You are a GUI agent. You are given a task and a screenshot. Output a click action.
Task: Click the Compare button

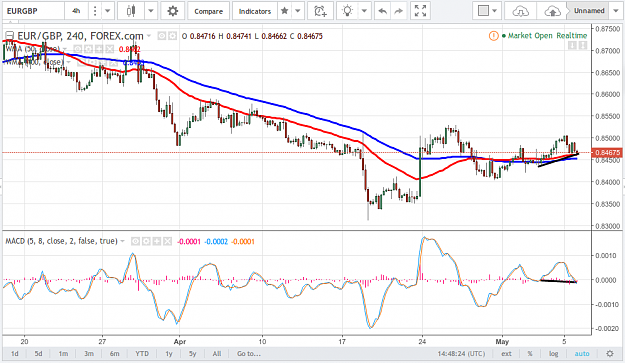point(208,11)
